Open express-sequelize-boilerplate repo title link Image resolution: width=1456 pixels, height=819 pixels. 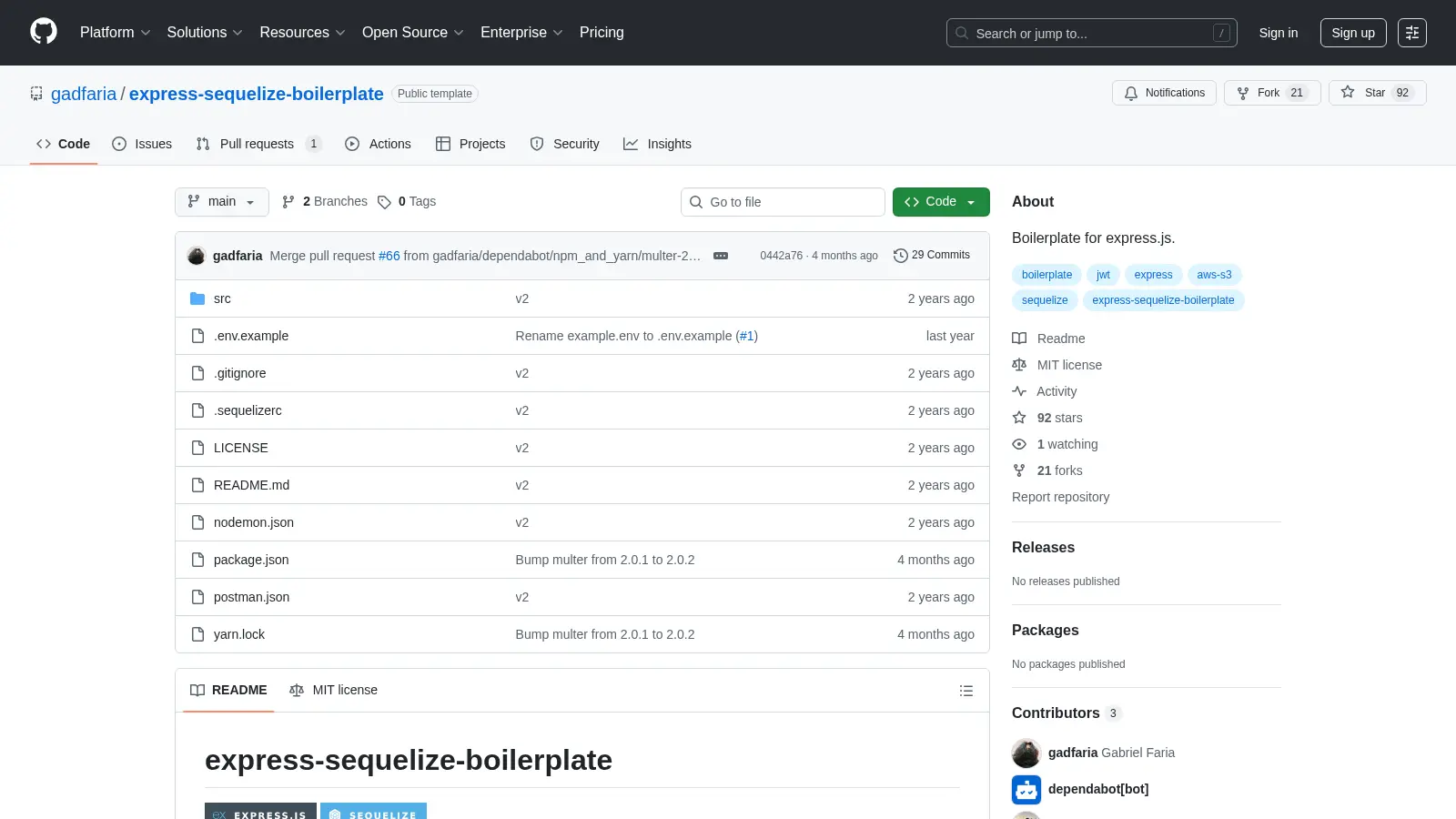point(257,94)
